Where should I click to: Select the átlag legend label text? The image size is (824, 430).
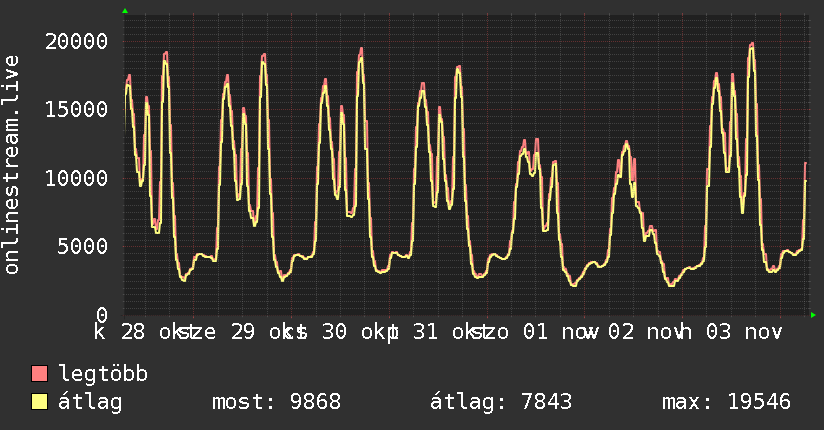91,402
